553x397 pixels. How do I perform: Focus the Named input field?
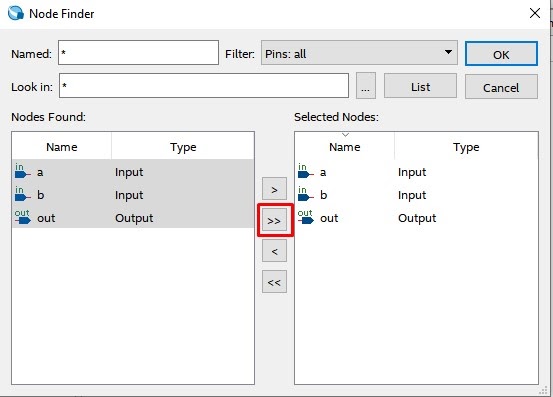(x=138, y=53)
